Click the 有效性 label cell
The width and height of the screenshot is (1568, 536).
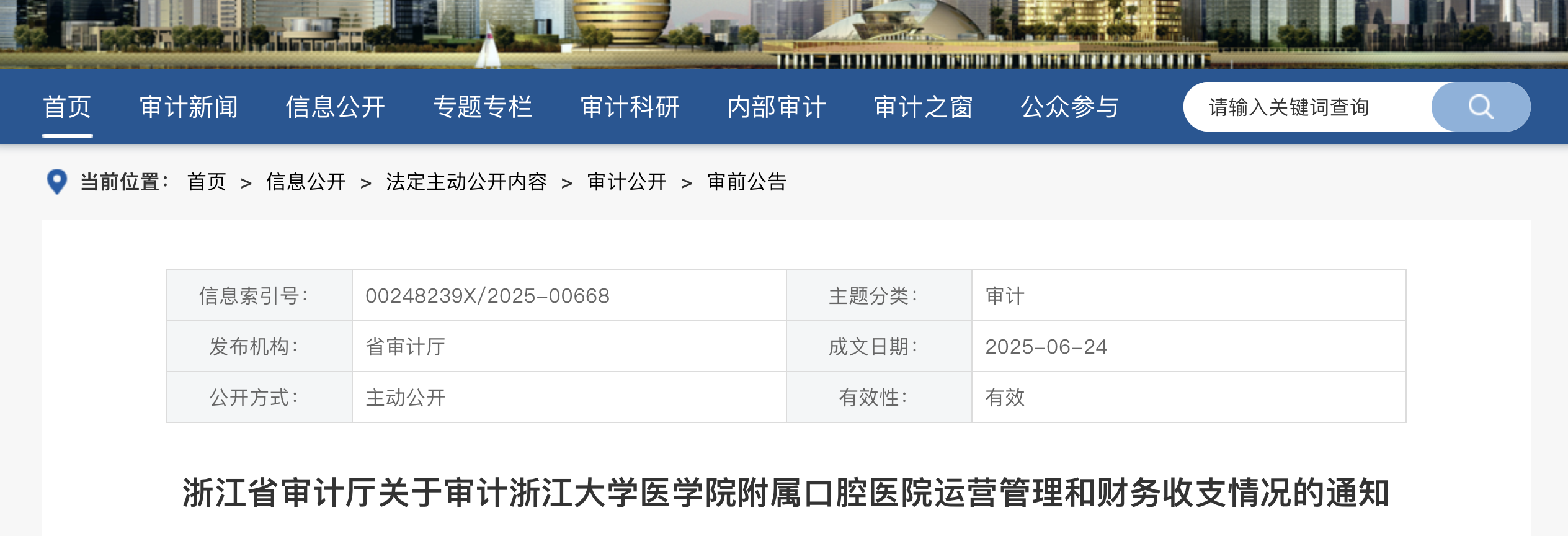[x=879, y=398]
